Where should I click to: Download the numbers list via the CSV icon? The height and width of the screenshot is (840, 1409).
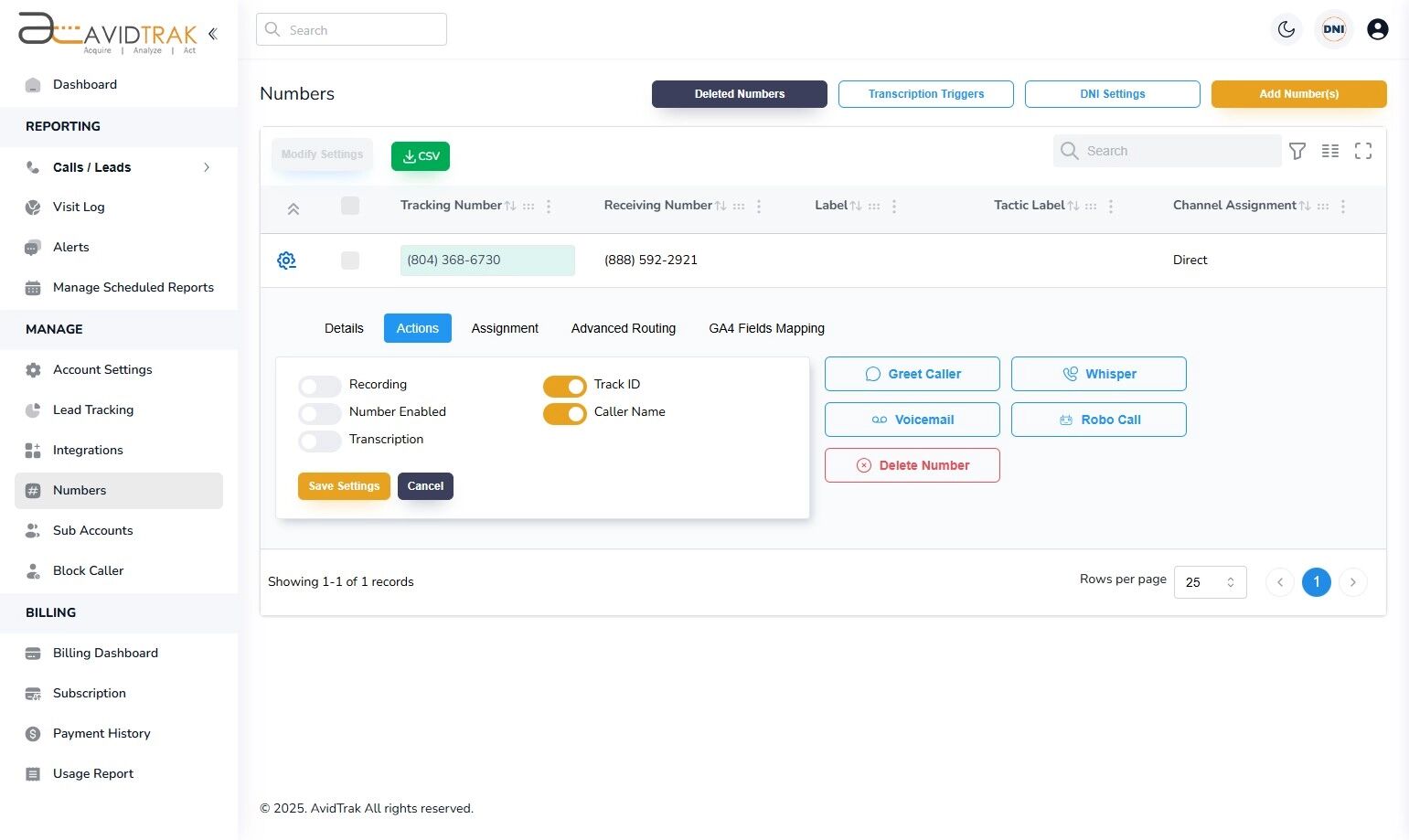[420, 155]
